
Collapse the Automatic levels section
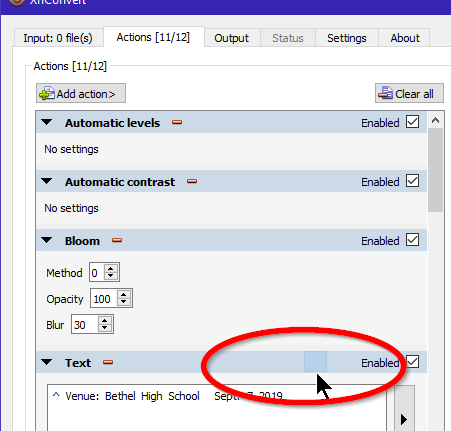tap(47, 122)
